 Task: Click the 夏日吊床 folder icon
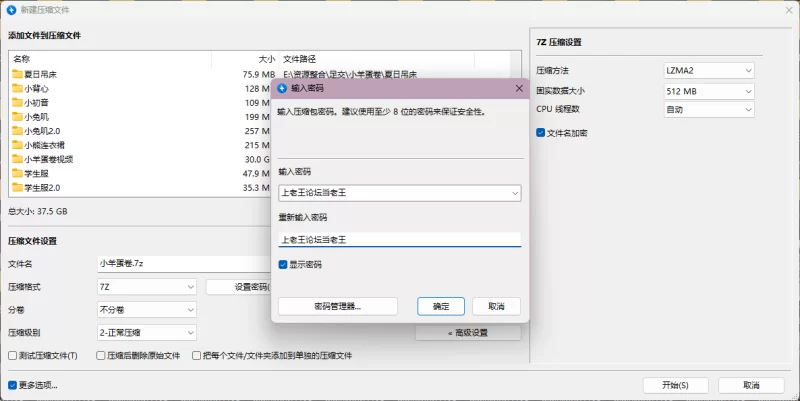[17, 74]
